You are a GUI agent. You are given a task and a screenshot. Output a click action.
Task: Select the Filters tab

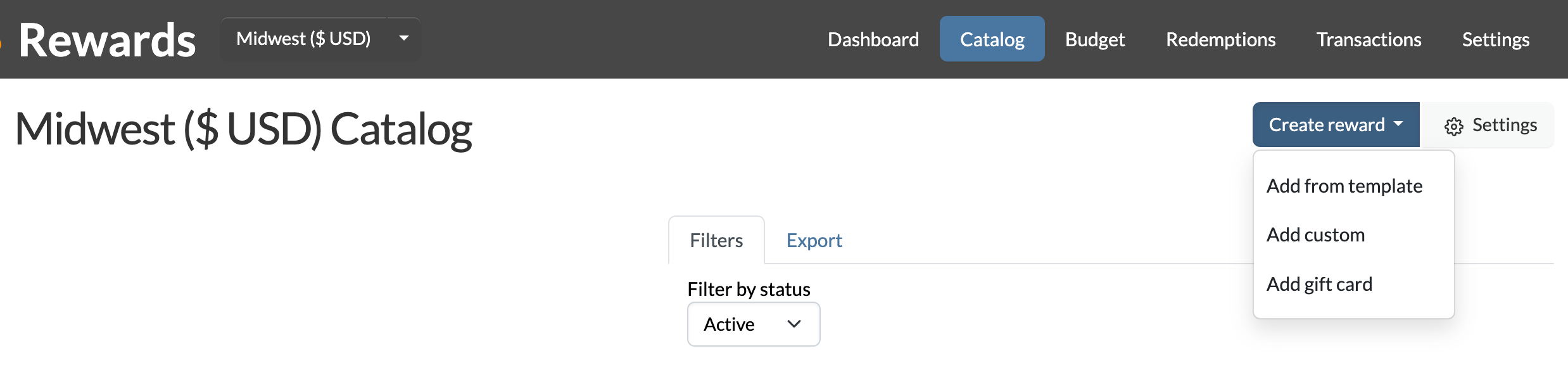point(716,240)
